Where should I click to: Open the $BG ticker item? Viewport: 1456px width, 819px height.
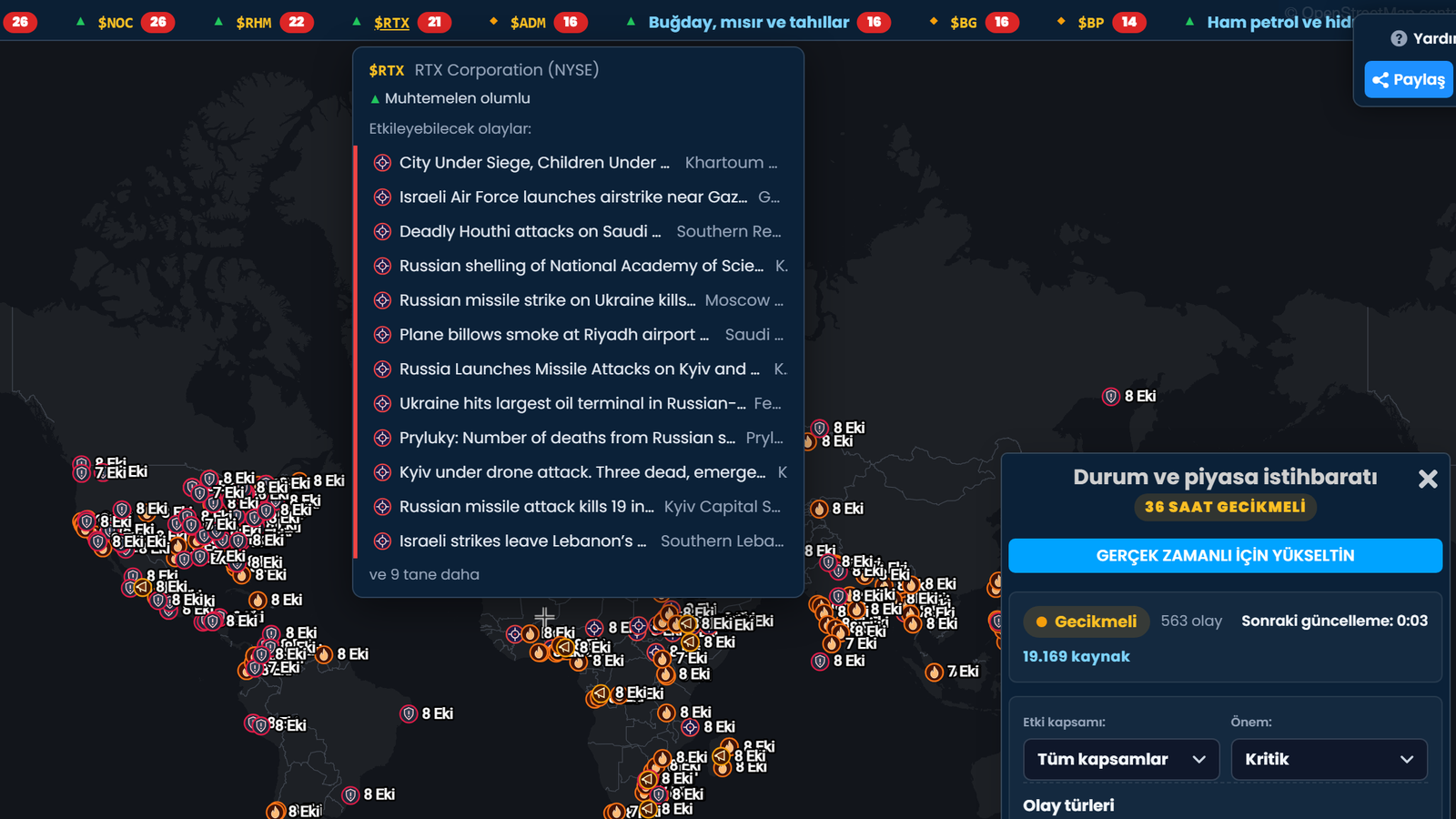click(974, 22)
